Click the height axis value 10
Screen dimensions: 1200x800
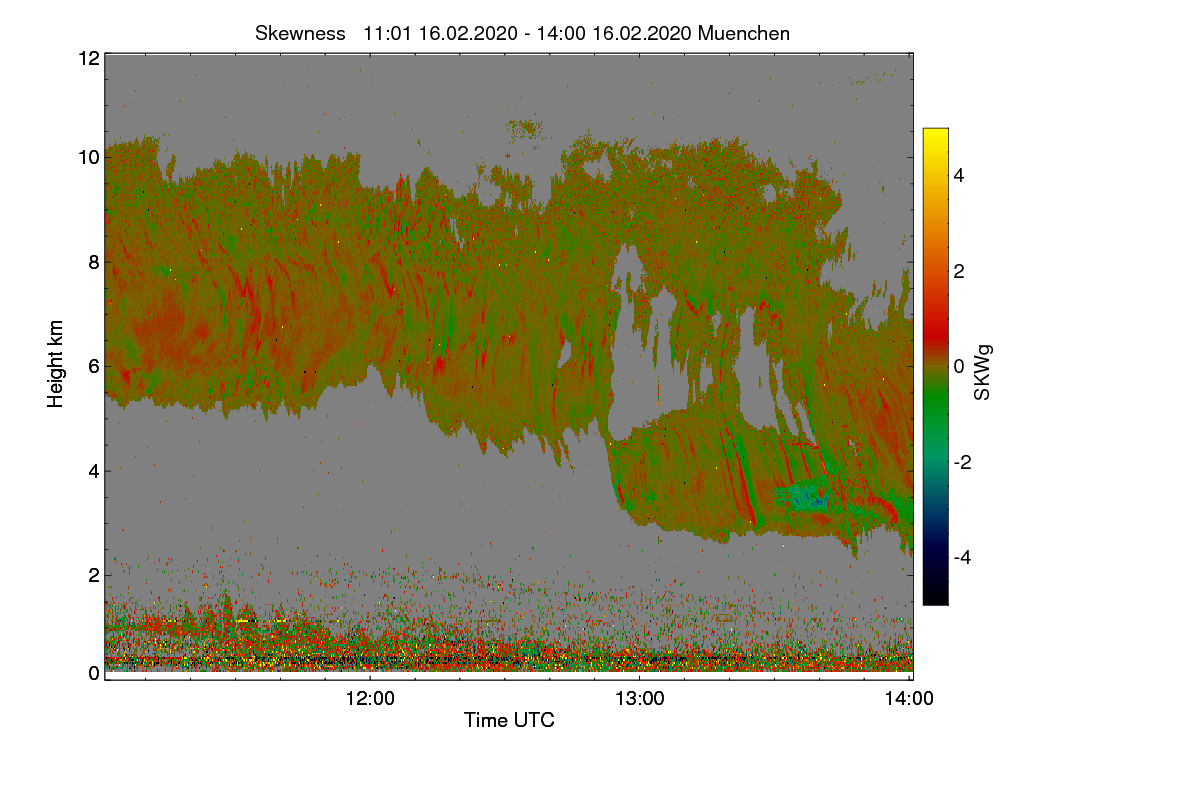tap(88, 157)
